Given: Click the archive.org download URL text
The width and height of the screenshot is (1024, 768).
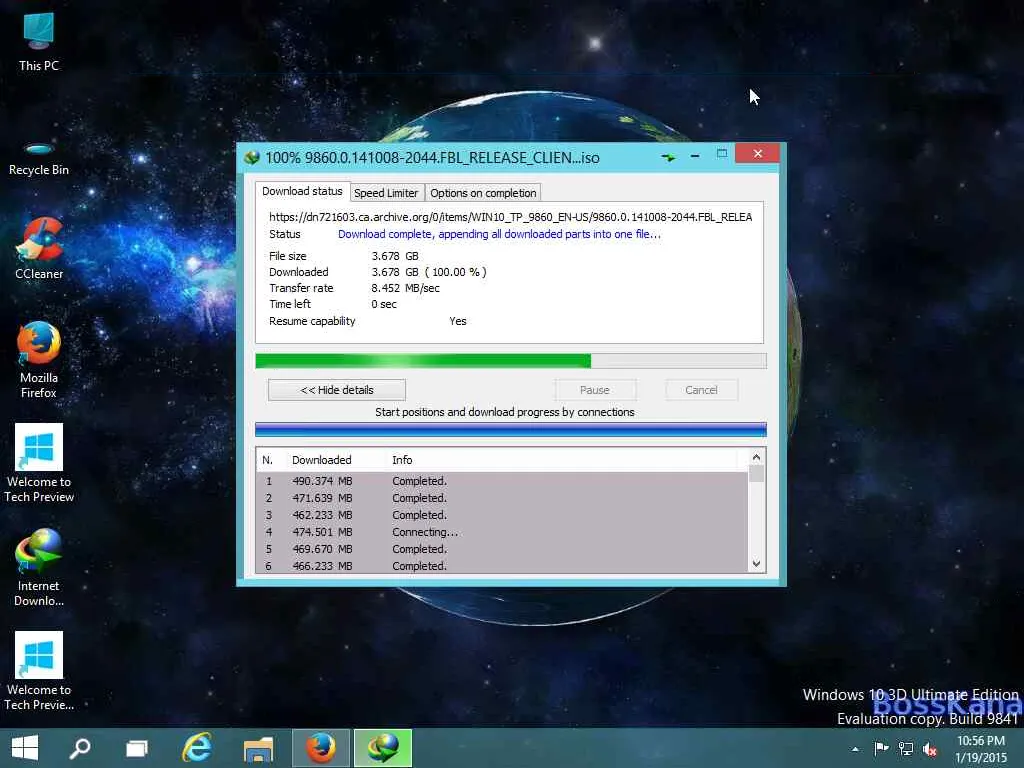Looking at the screenshot, I should pyautogui.click(x=511, y=217).
